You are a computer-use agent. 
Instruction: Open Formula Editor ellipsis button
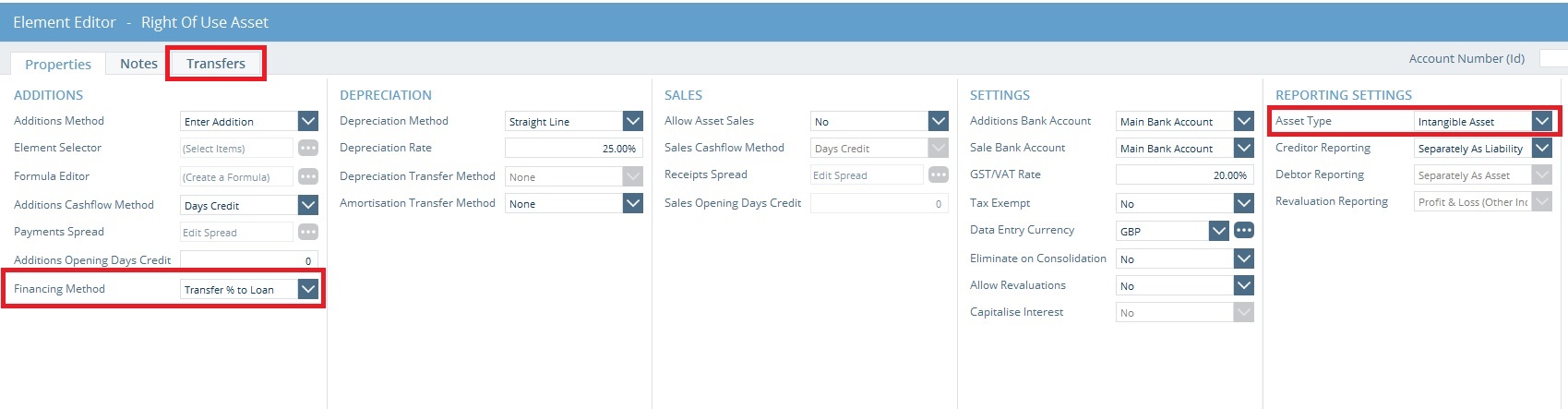pos(308,176)
